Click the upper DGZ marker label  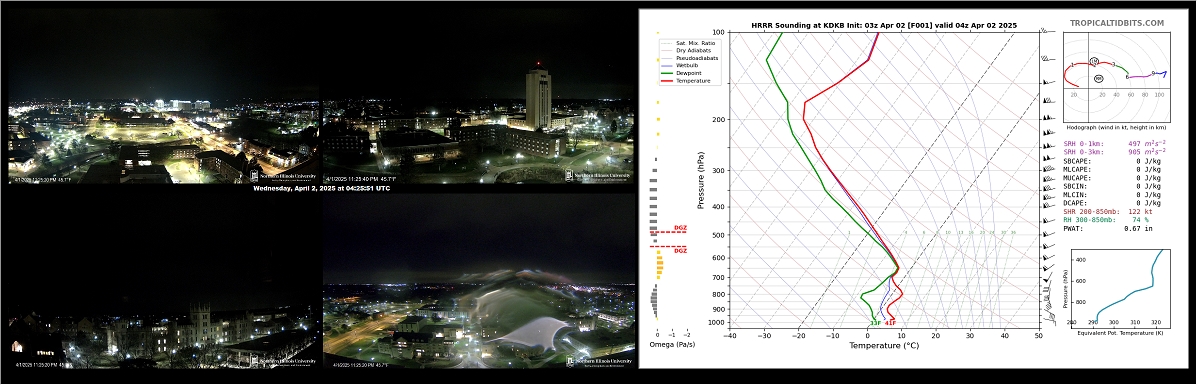point(681,228)
